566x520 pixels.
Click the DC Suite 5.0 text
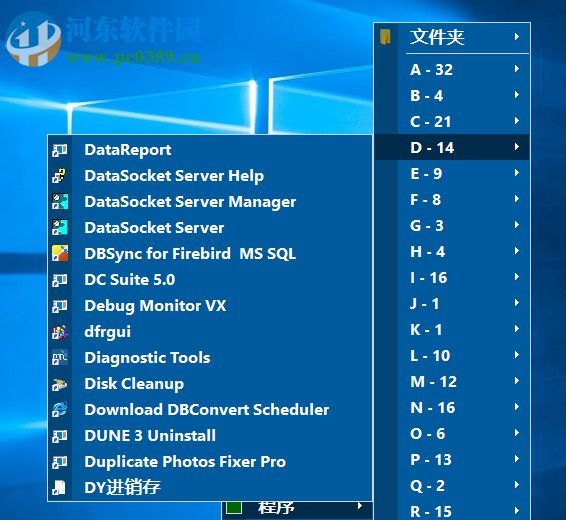pos(130,280)
